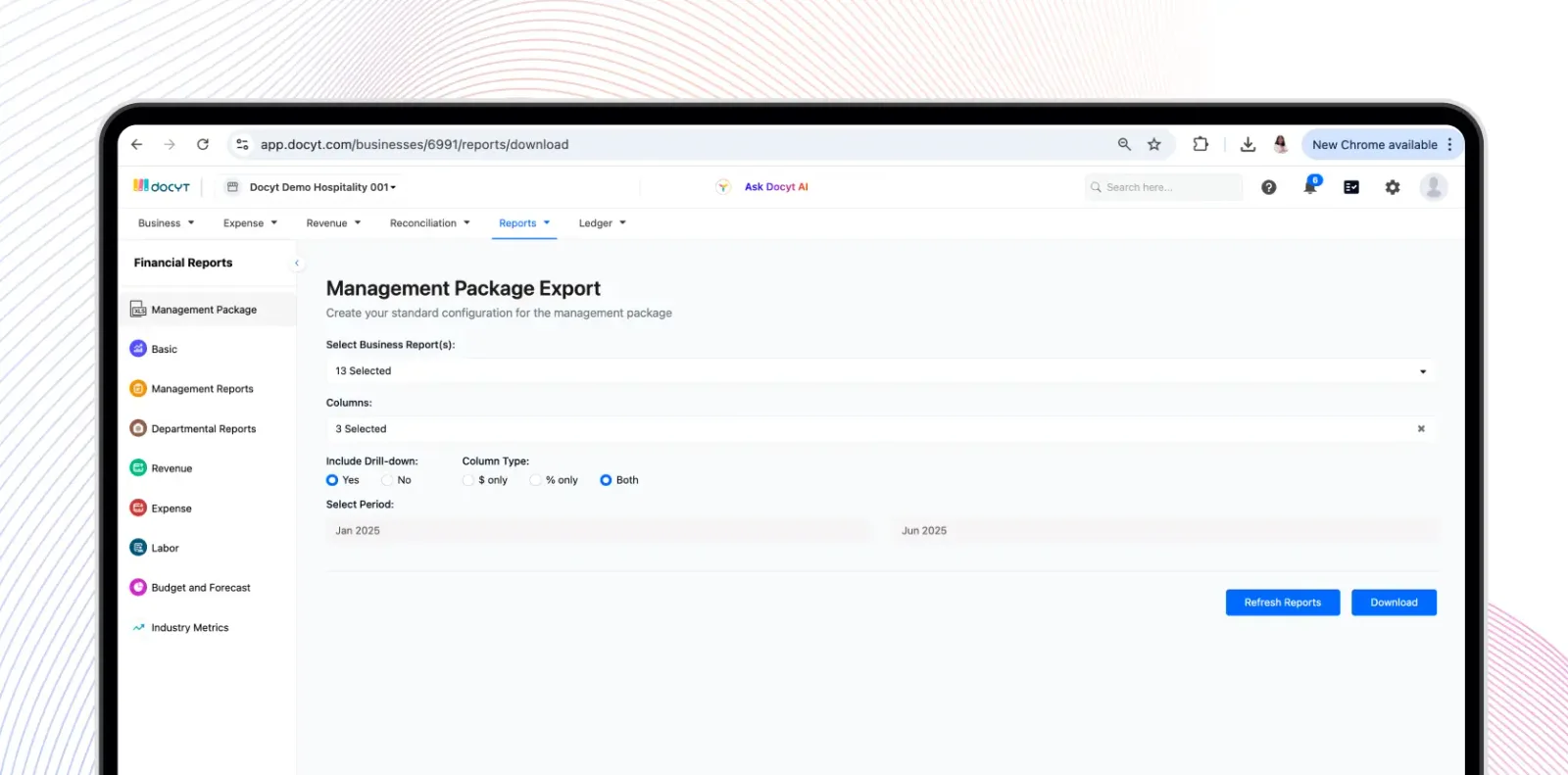The image size is (1568, 775).
Task: Open the settings gear icon
Action: point(1393,187)
